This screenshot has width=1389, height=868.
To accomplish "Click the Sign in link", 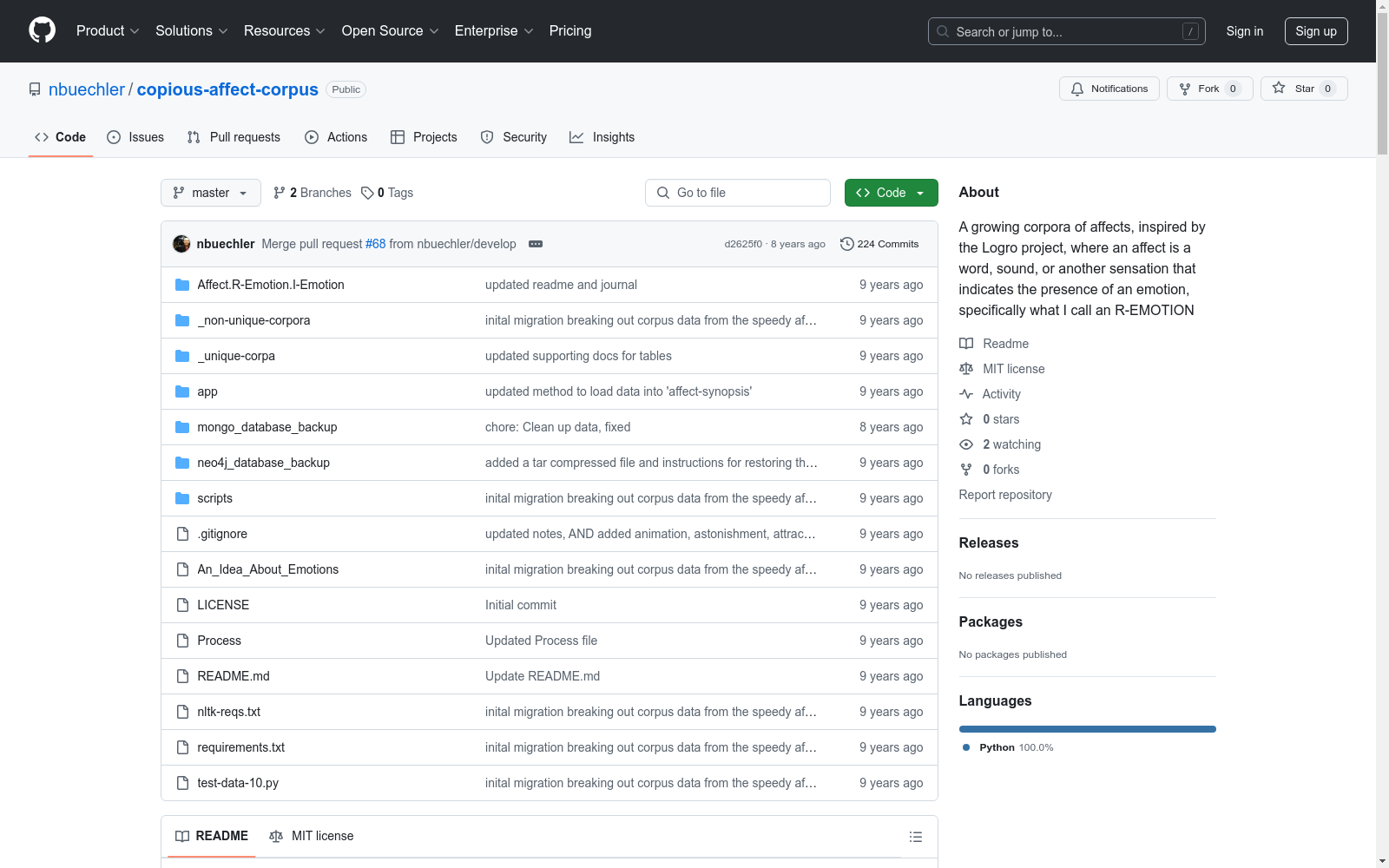I will point(1245,31).
